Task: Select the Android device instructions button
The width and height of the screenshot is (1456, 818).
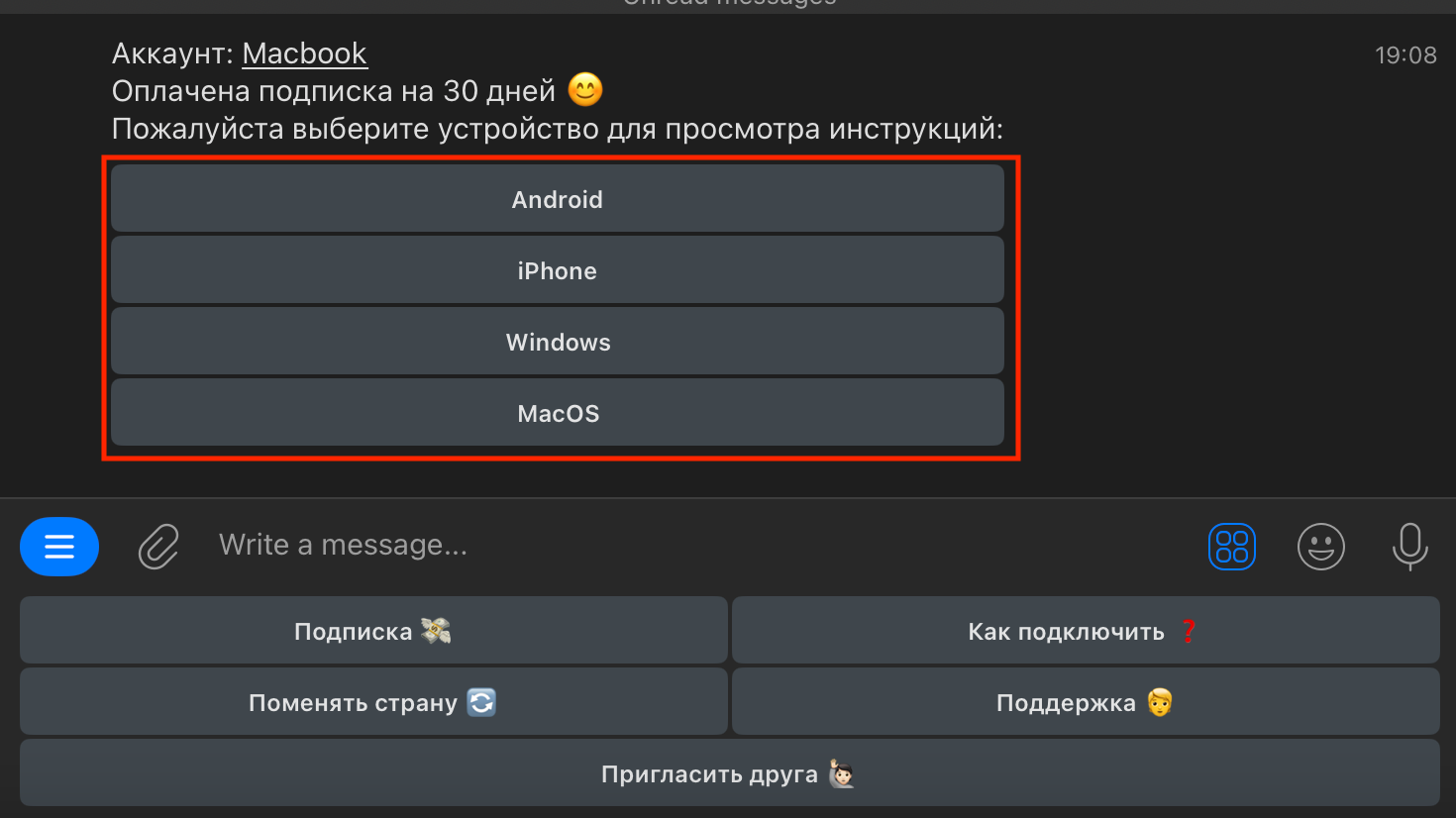Action: (x=558, y=199)
